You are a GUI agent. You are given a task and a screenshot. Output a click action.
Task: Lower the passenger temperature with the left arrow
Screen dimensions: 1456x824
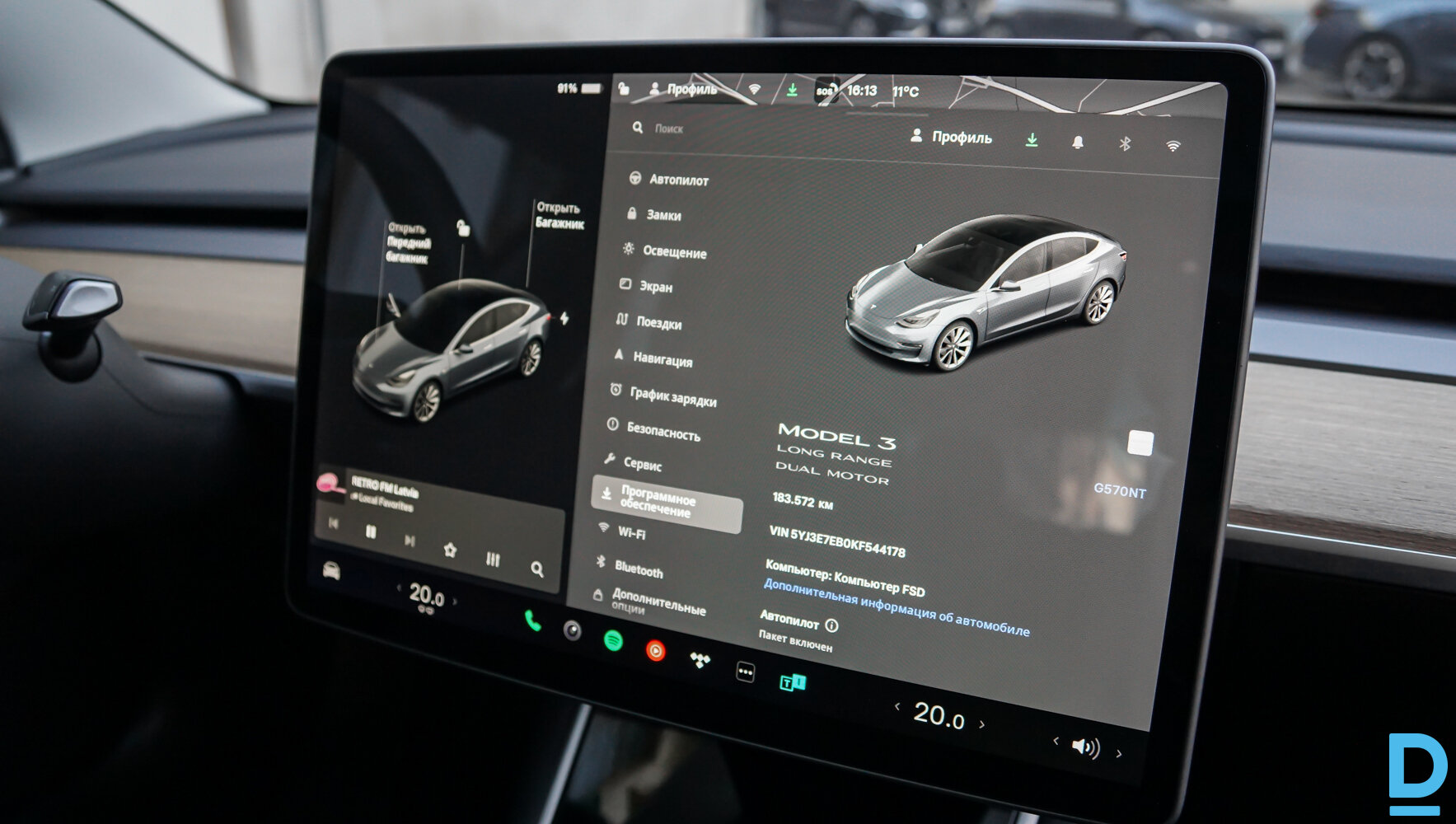tap(897, 706)
